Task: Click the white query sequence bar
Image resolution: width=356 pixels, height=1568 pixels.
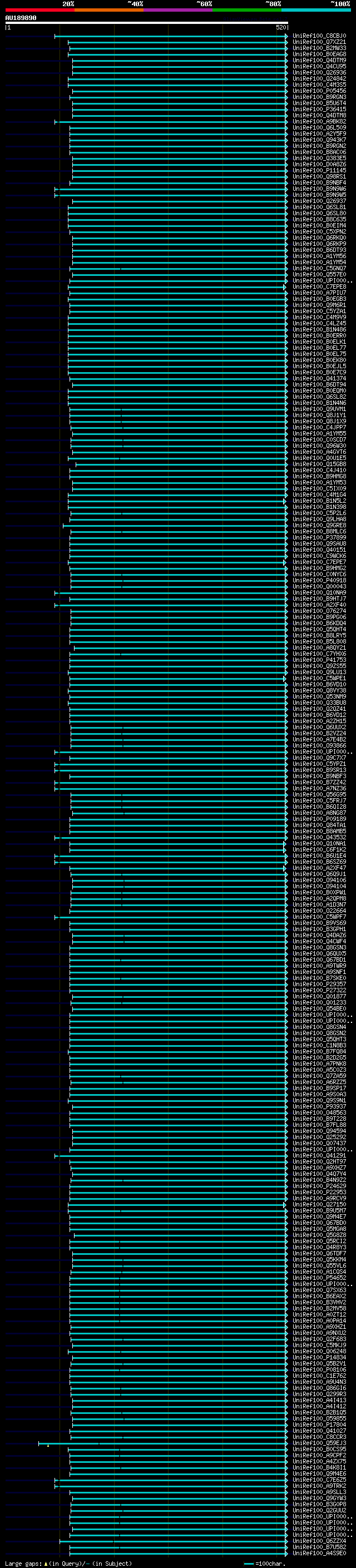Action: (x=147, y=23)
